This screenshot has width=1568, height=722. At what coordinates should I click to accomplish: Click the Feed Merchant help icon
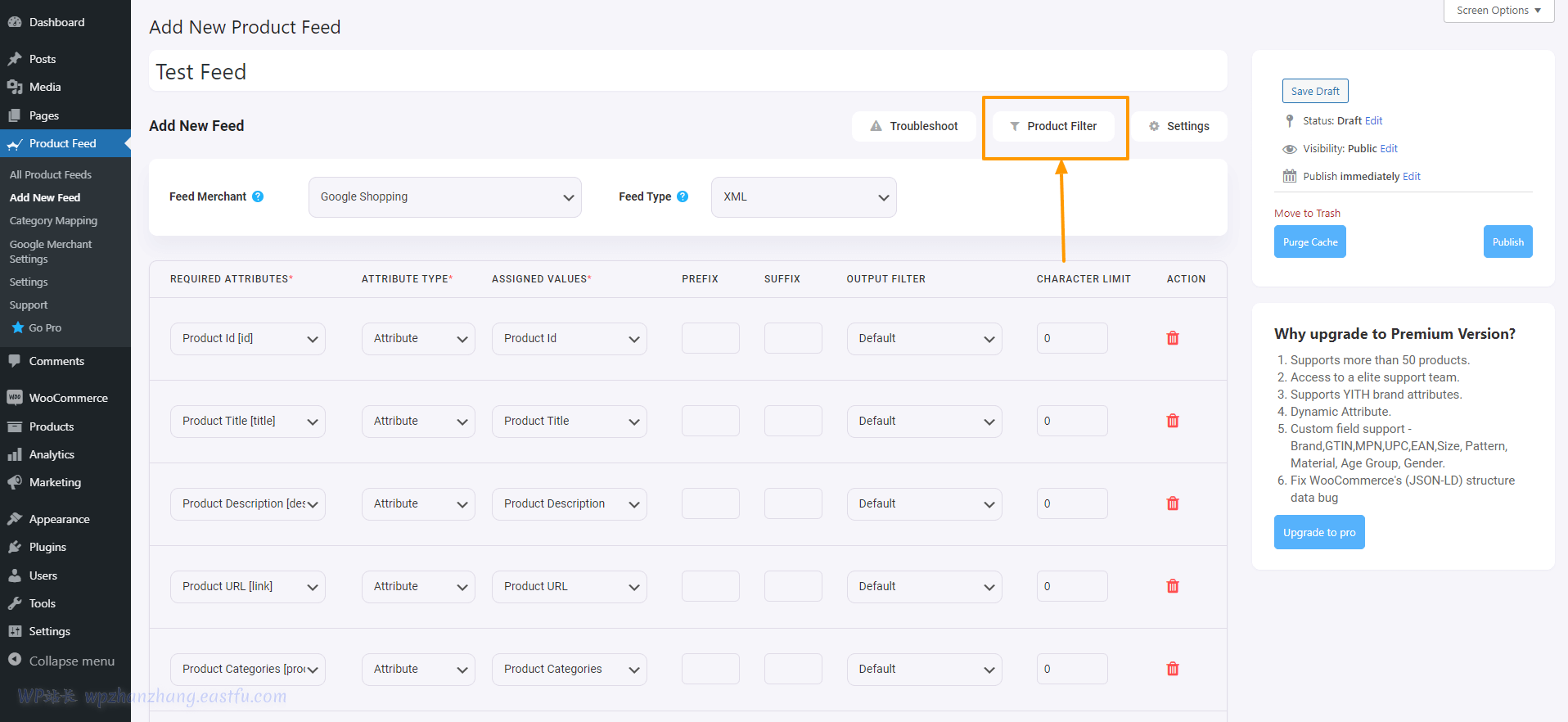tap(258, 196)
